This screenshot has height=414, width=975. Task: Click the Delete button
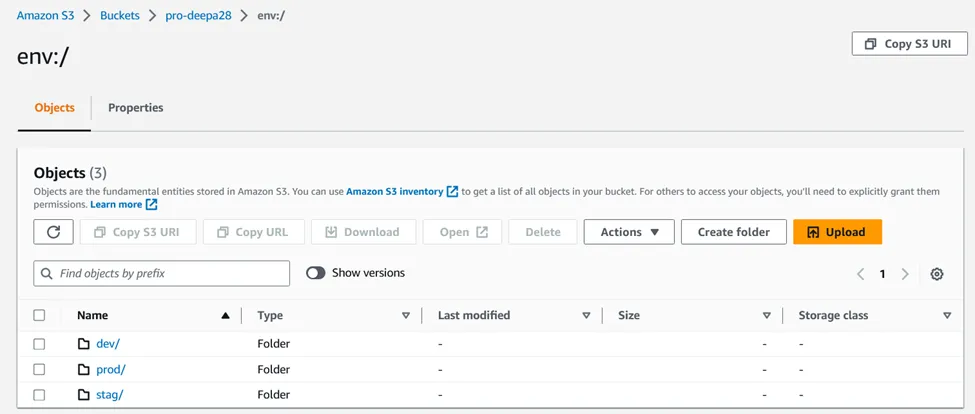[543, 232]
